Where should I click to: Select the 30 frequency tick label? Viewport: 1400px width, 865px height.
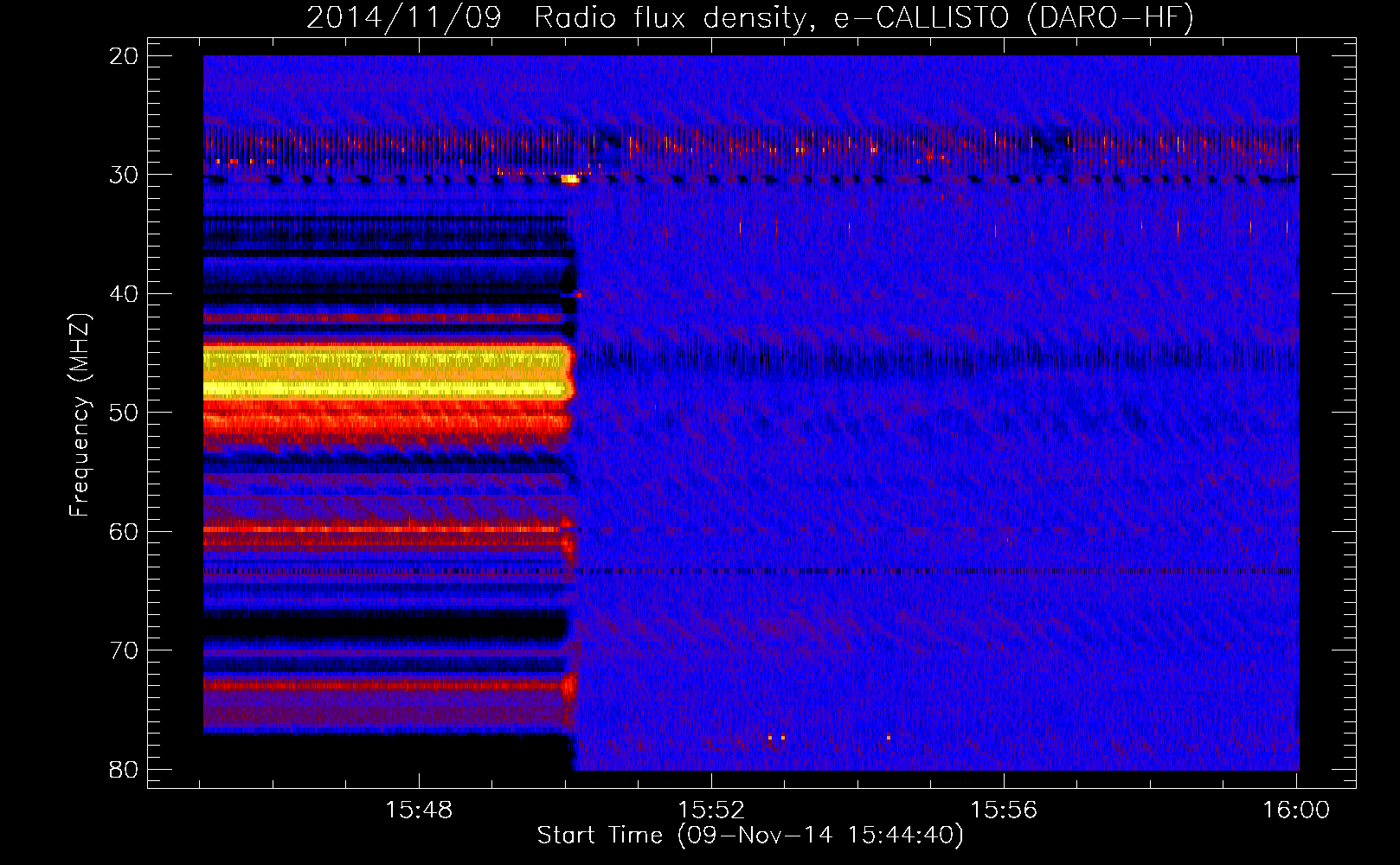point(125,175)
